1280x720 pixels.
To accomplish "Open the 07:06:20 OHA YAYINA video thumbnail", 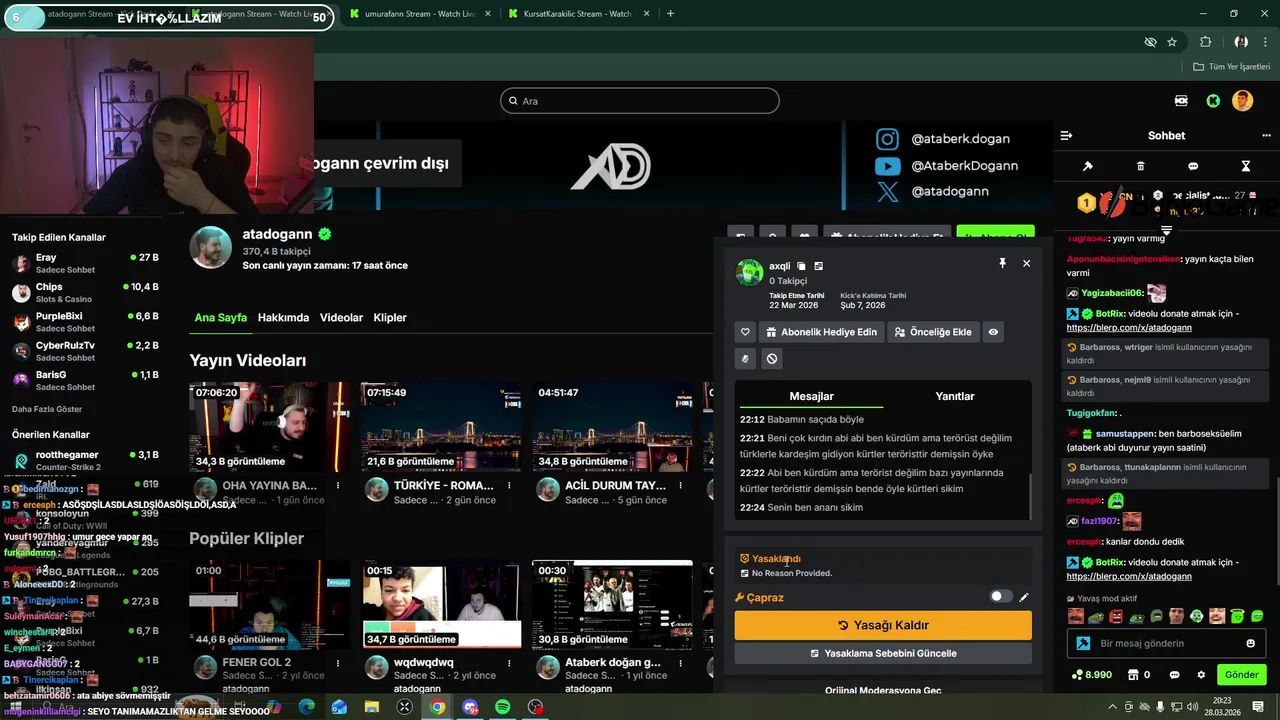I will [x=270, y=427].
